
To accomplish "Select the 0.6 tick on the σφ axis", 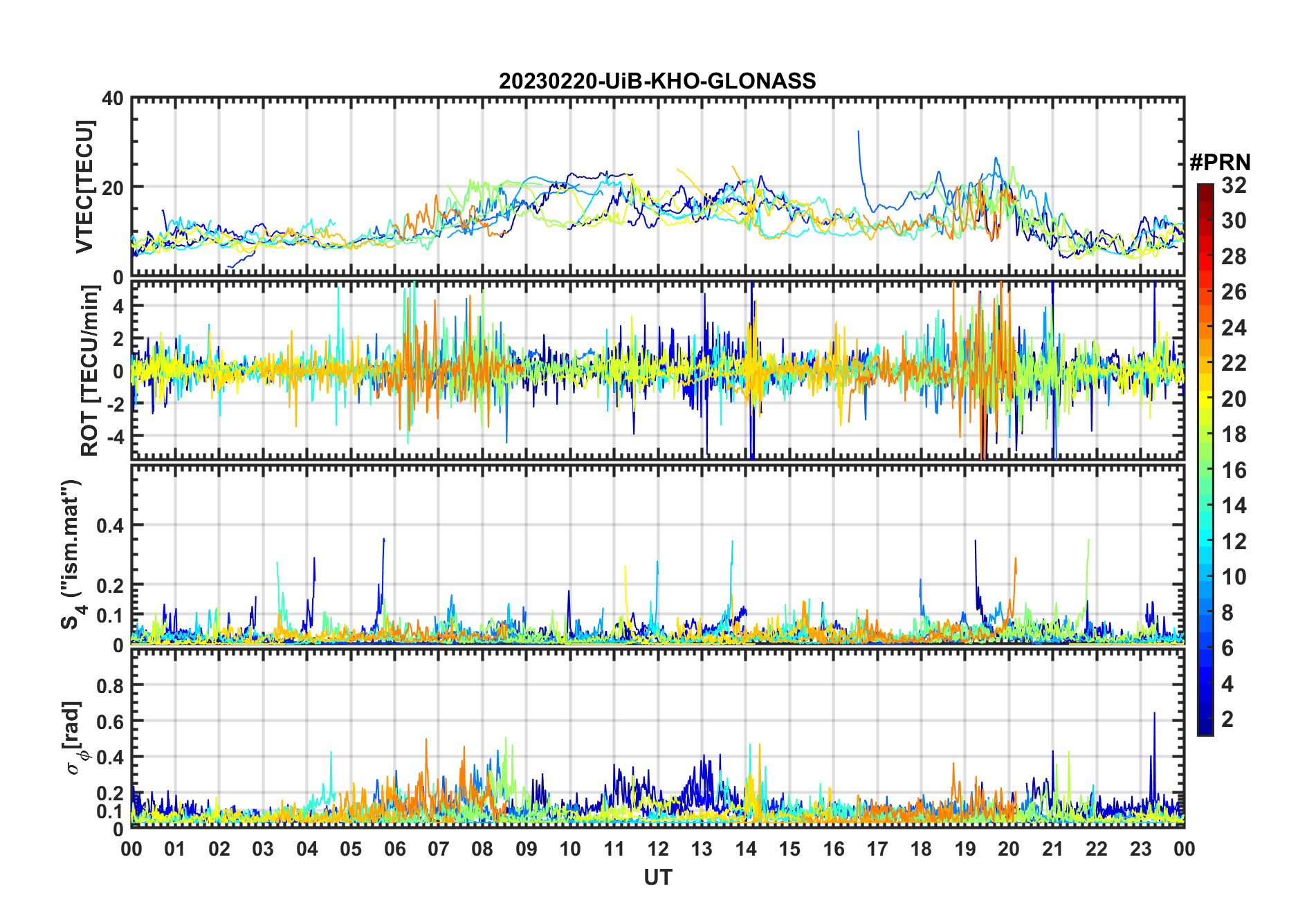I will 111,721.
